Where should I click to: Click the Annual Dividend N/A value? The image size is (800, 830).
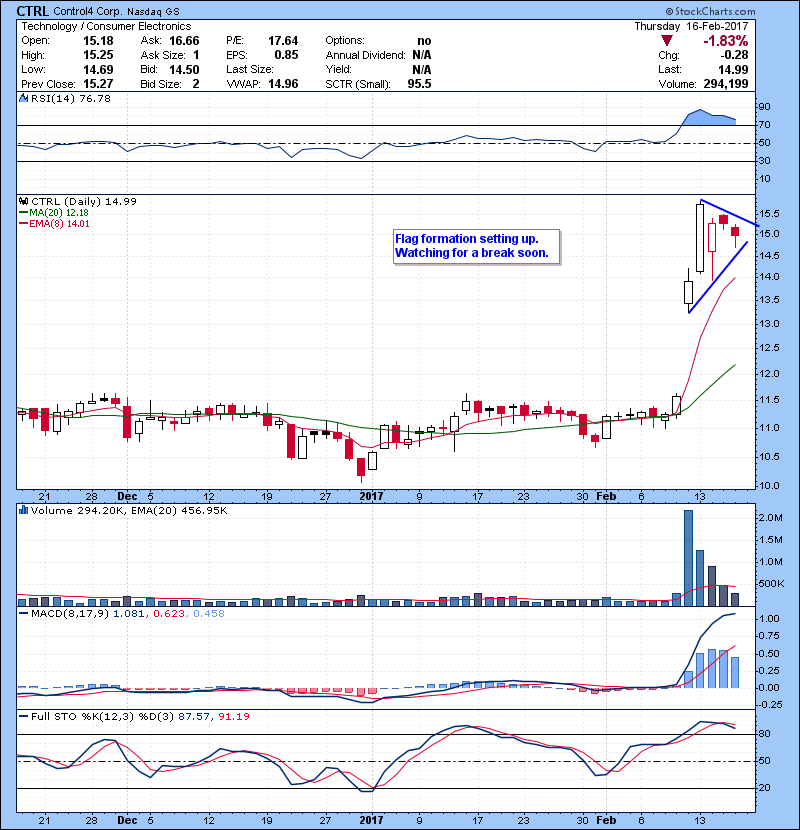[421, 55]
